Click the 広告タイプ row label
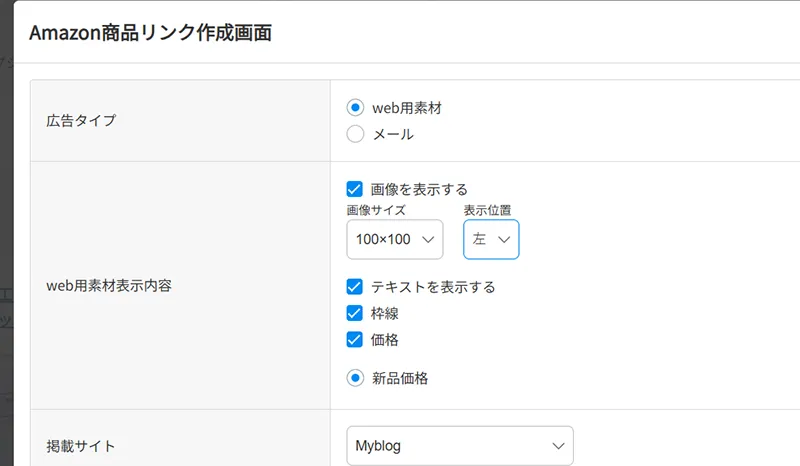 click(81, 121)
